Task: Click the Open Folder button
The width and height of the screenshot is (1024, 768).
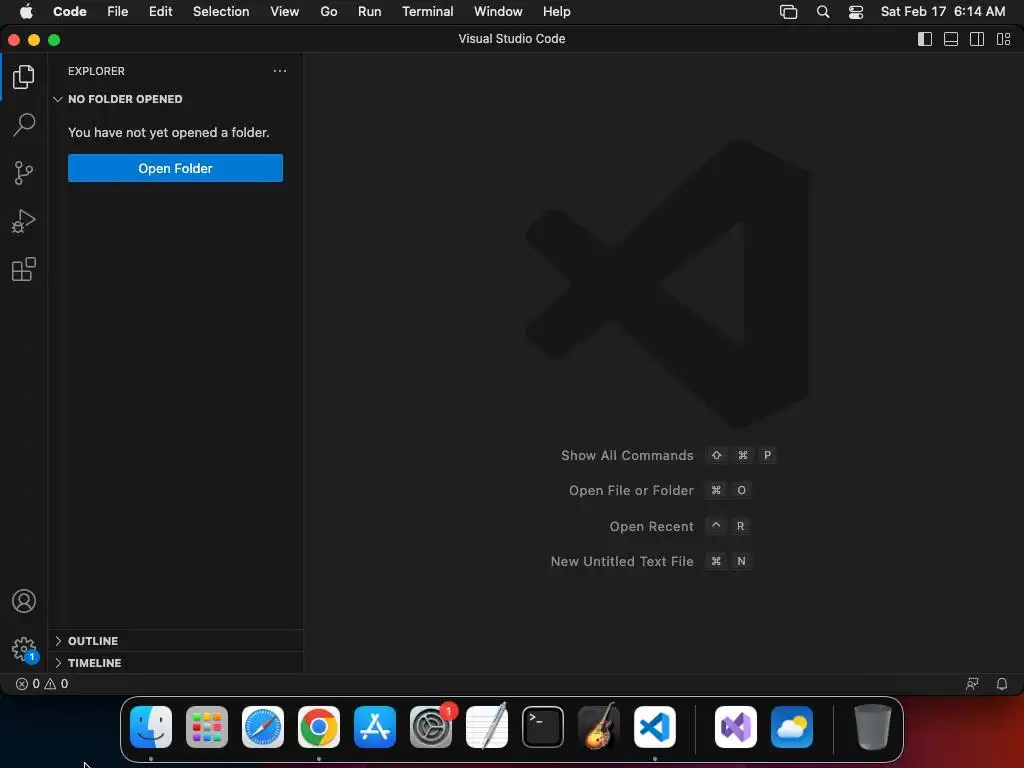Action: (175, 168)
